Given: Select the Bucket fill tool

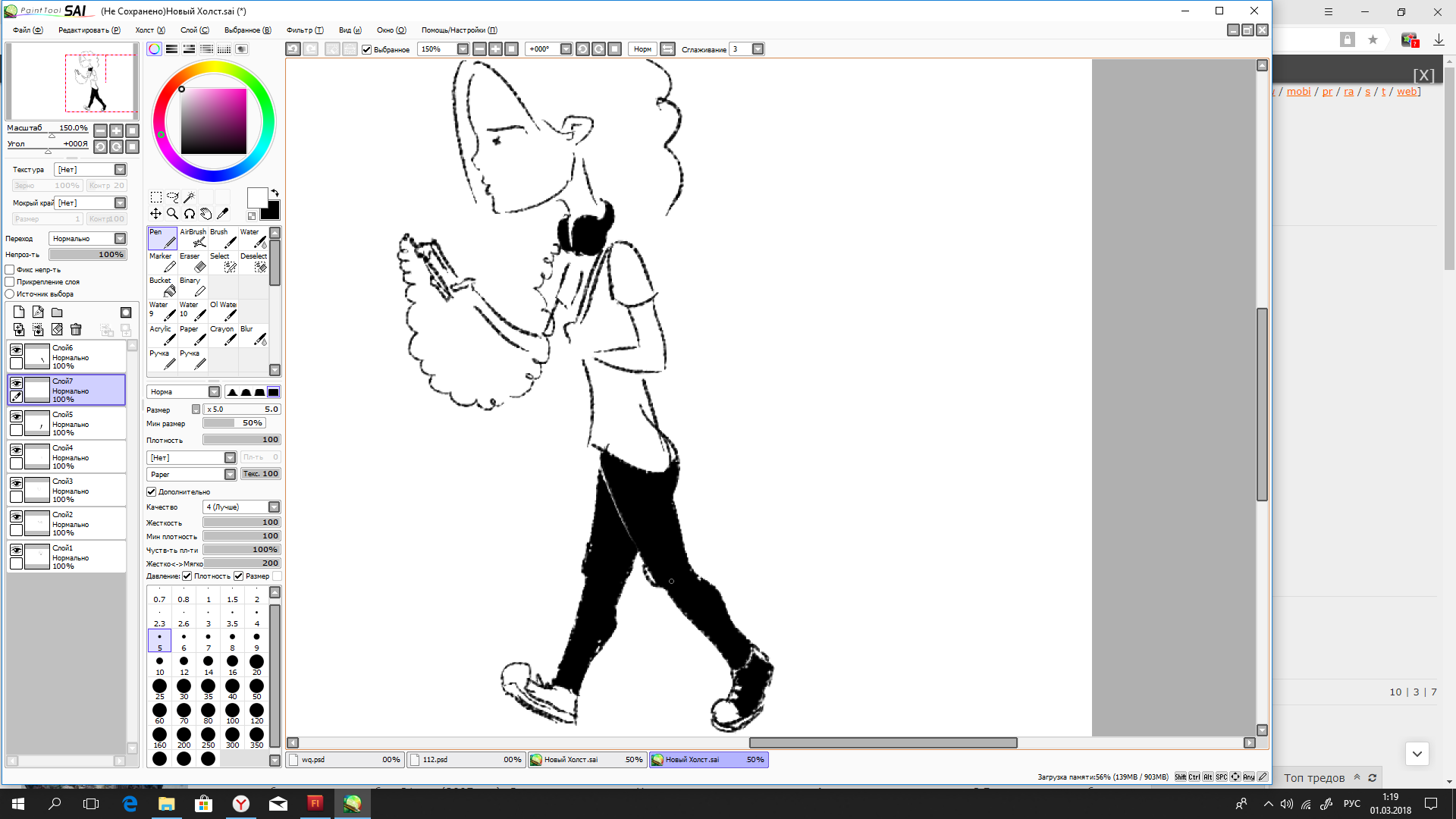Looking at the screenshot, I should pyautogui.click(x=162, y=287).
